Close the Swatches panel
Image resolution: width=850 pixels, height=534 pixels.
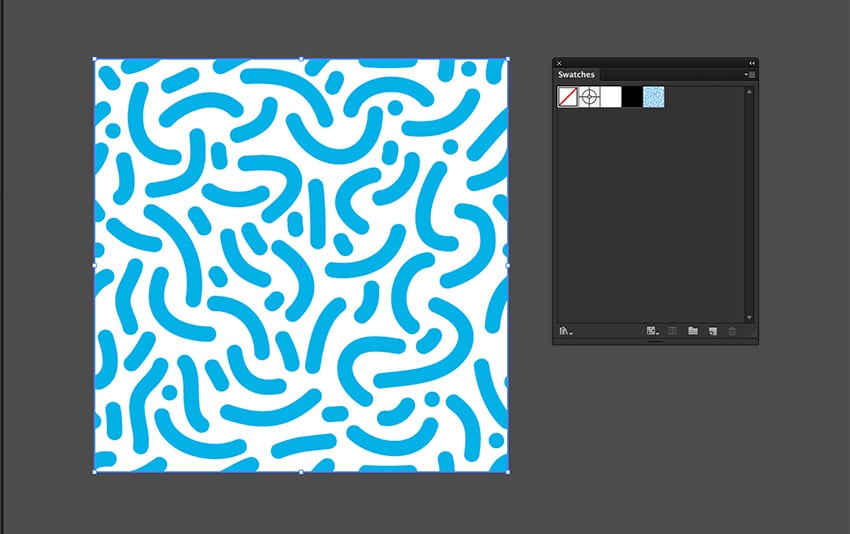click(559, 63)
